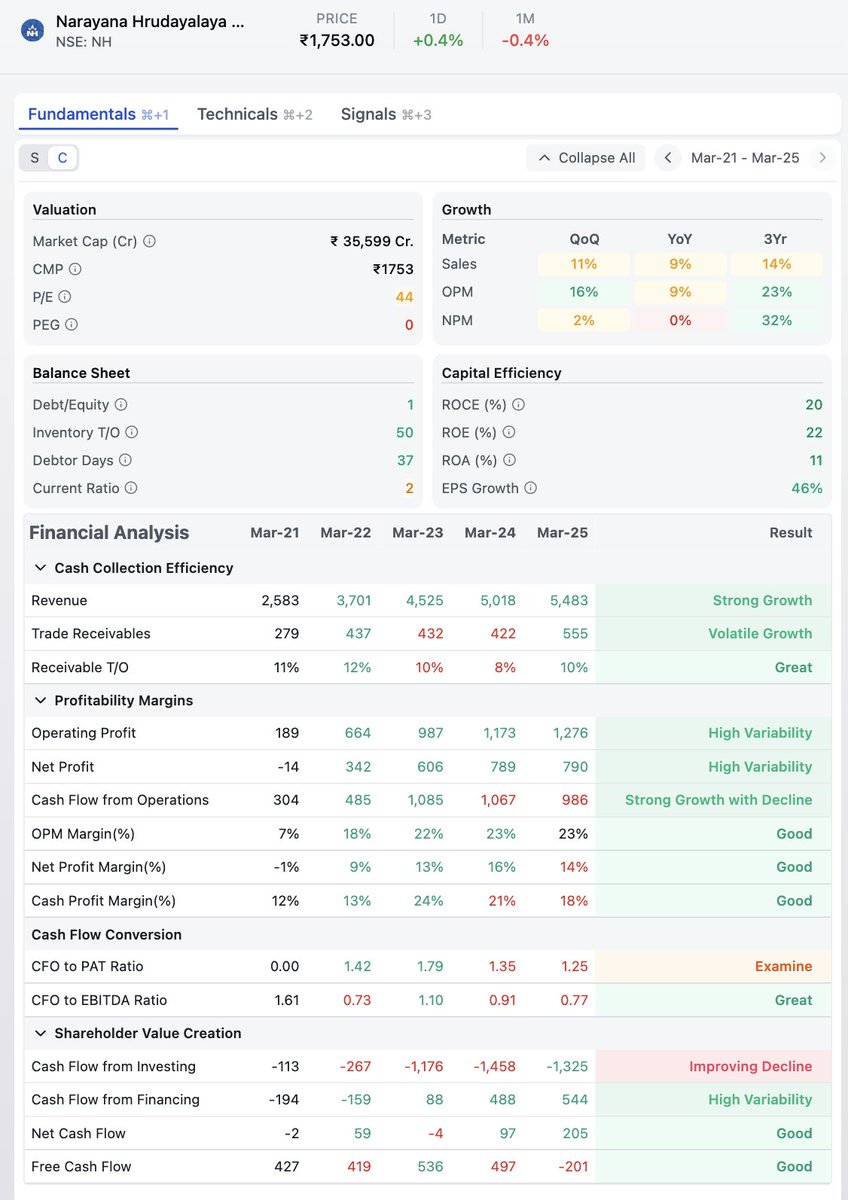The image size is (848, 1200).
Task: Click Mar-21 - Mar-25 date range label
Action: (x=745, y=158)
